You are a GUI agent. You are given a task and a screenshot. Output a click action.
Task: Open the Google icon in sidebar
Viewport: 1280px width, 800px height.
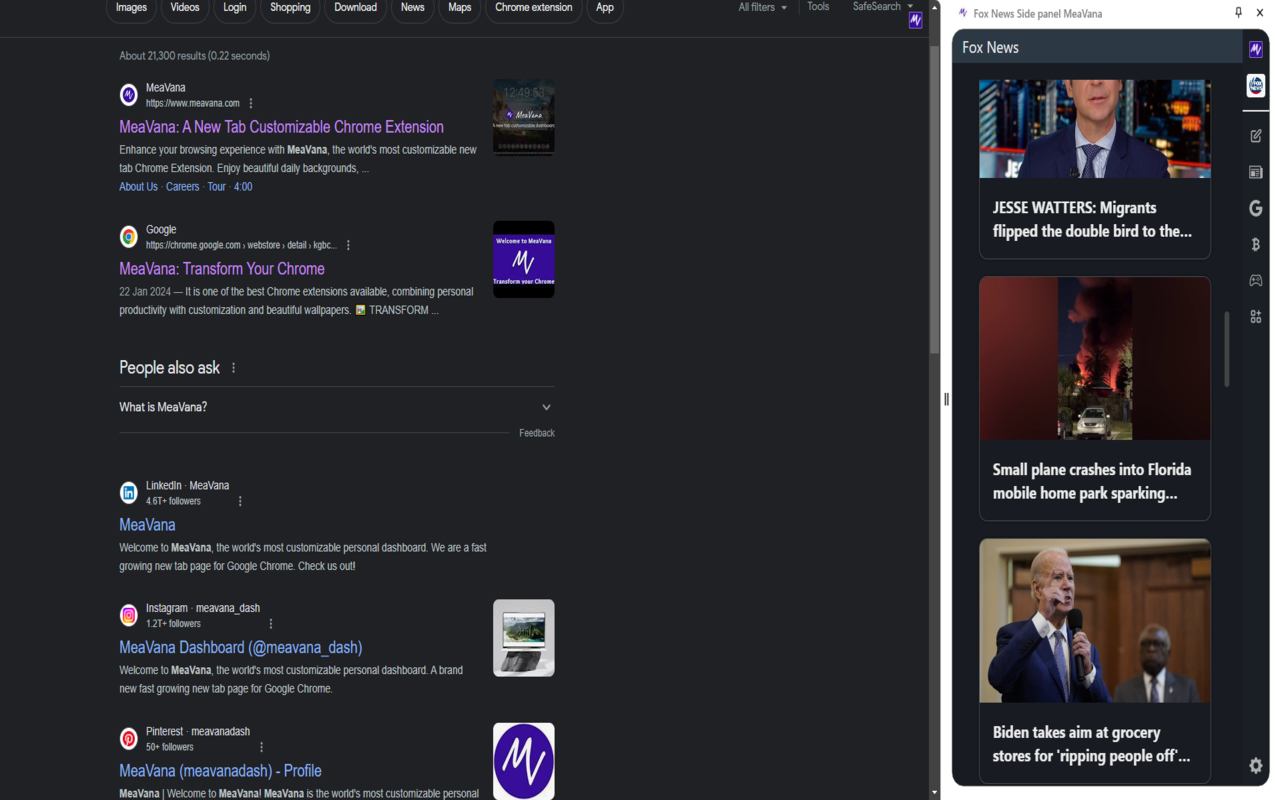tap(1256, 208)
